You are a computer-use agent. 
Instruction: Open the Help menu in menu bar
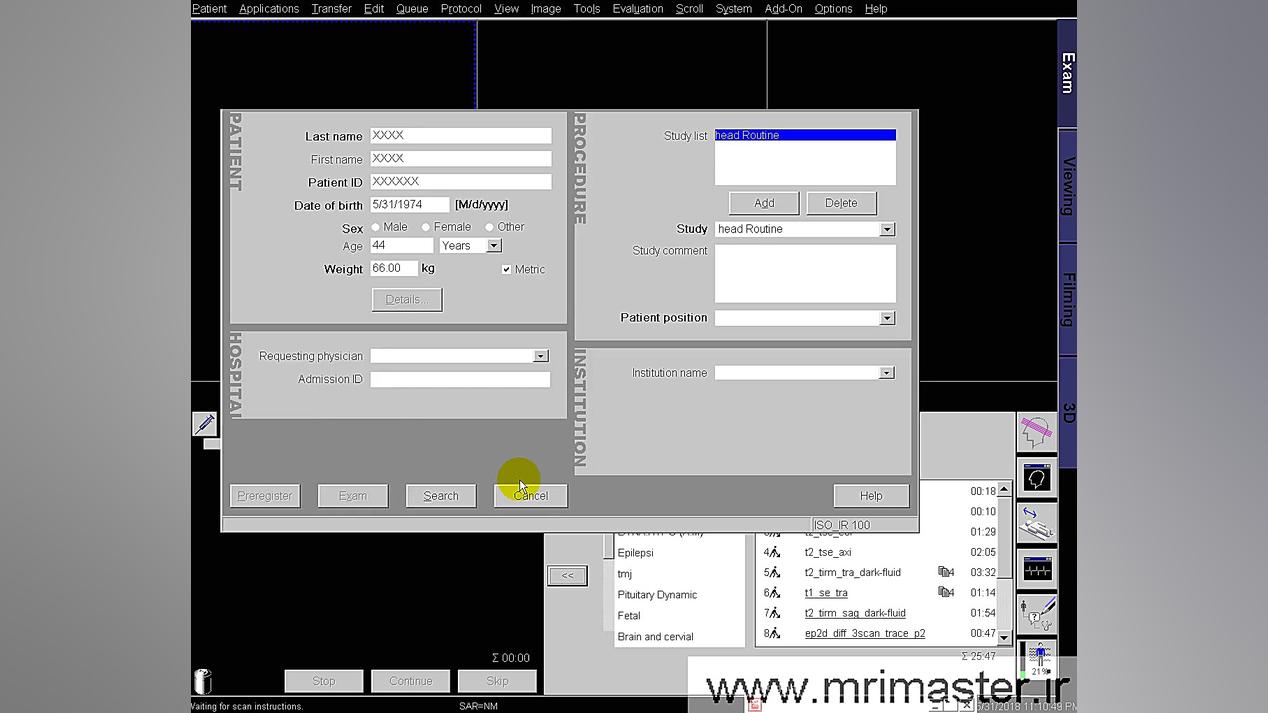click(876, 9)
